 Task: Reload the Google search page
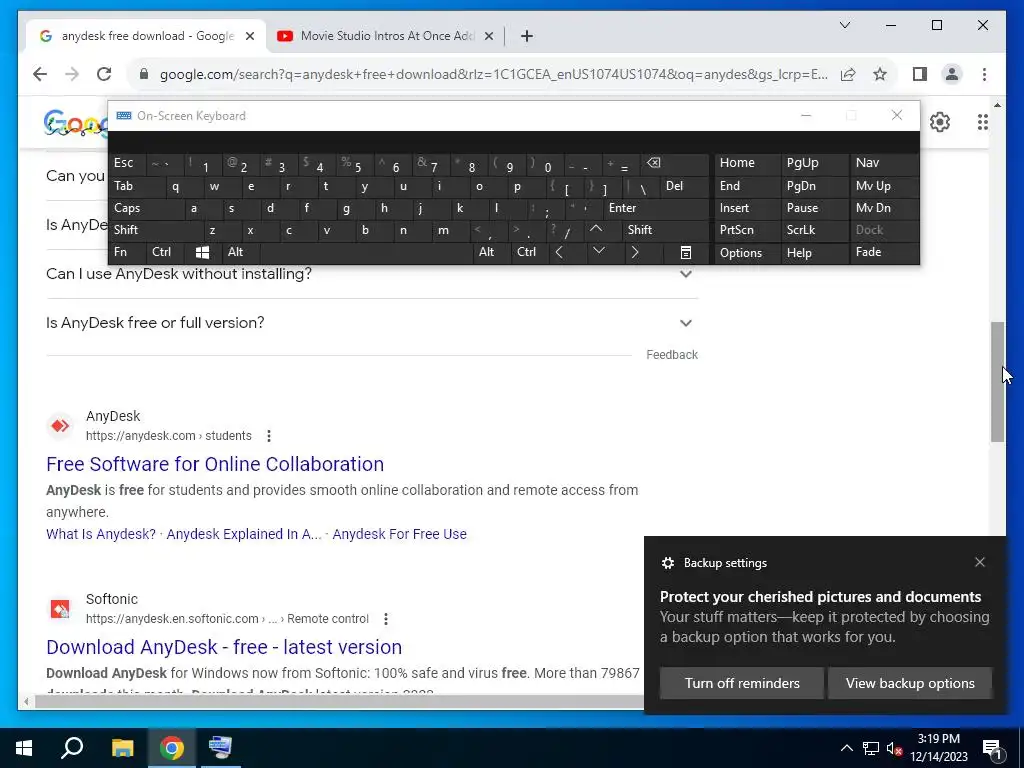pyautogui.click(x=104, y=74)
